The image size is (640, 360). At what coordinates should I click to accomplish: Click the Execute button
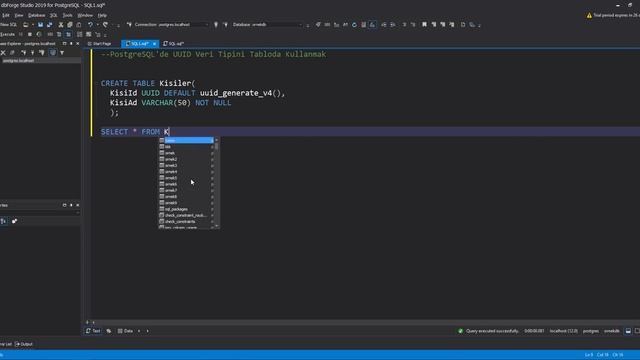coord(7,34)
